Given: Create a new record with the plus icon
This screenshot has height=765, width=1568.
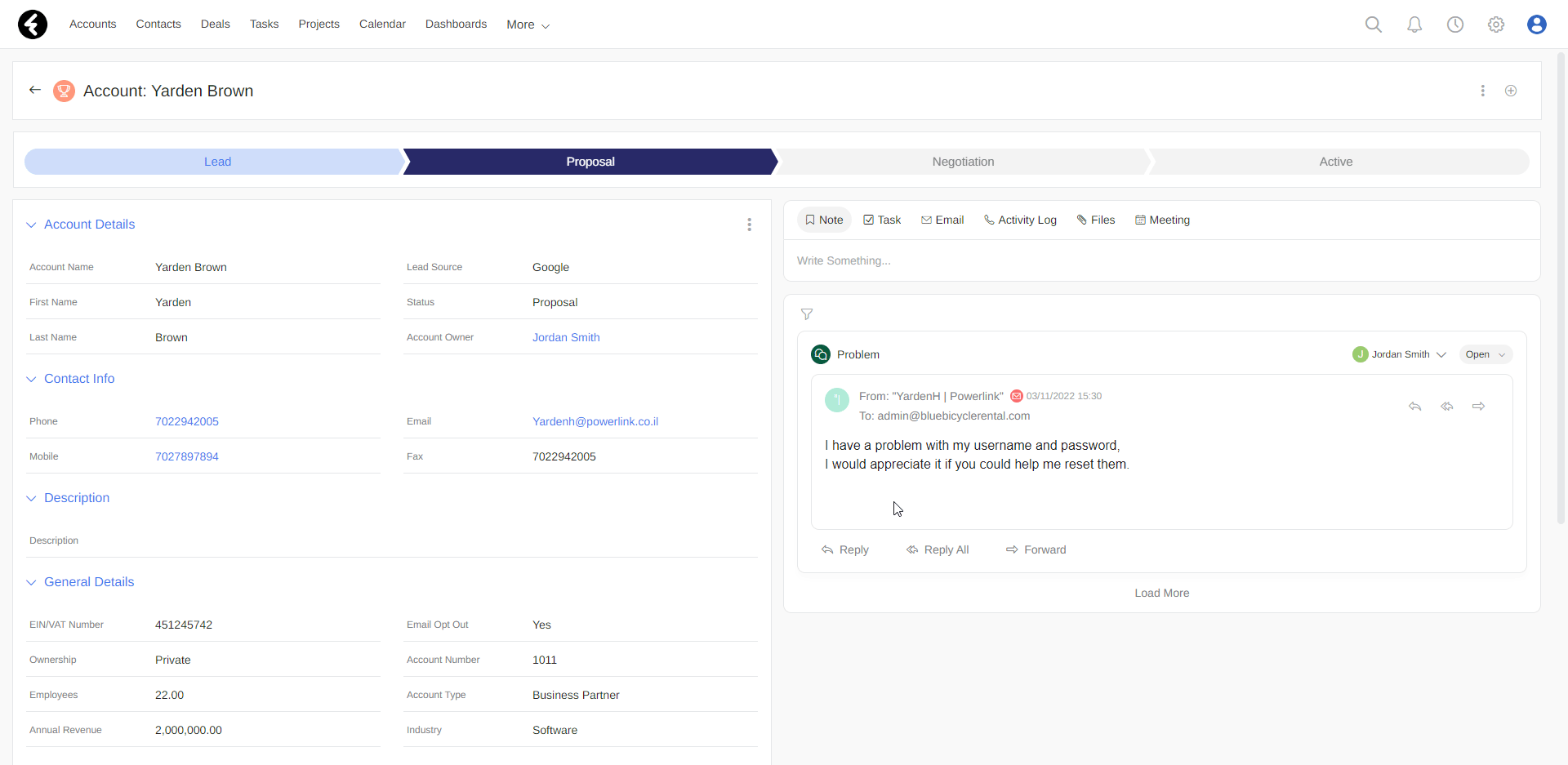Looking at the screenshot, I should [x=1511, y=91].
